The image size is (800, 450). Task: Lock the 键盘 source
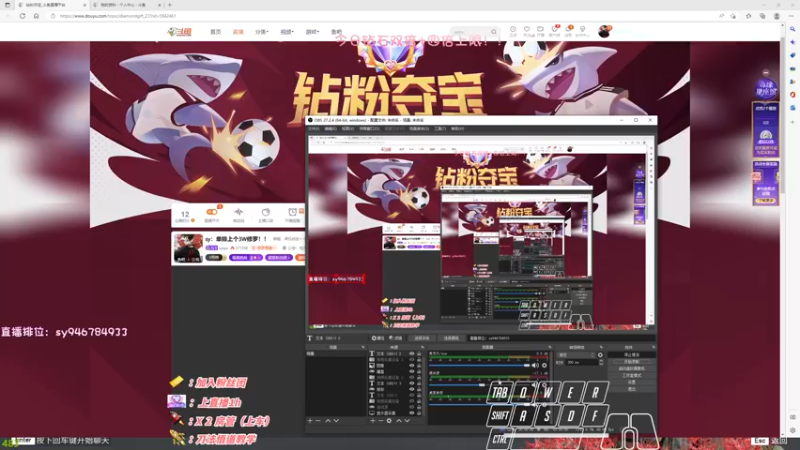(419, 371)
